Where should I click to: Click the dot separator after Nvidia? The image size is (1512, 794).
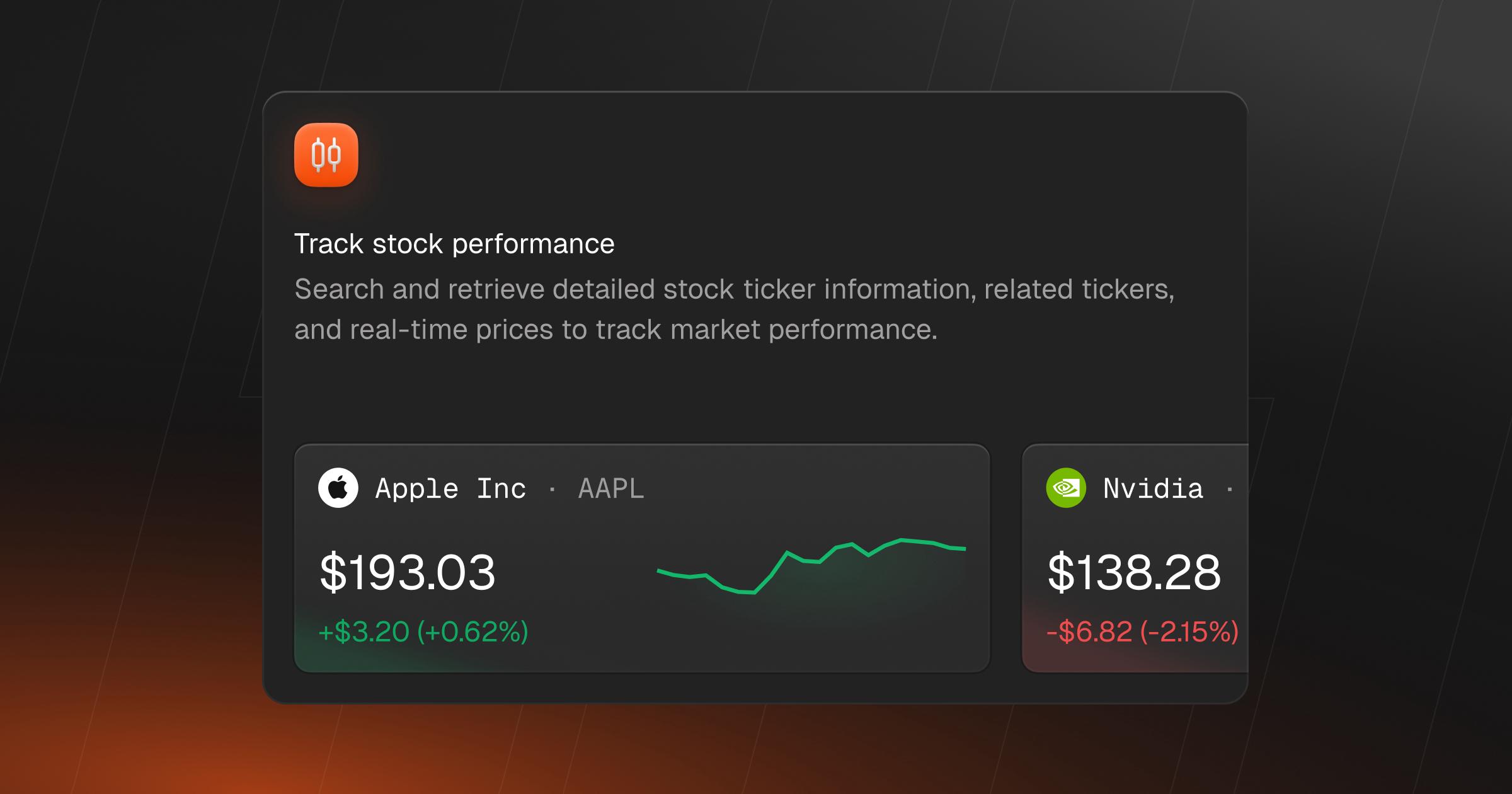[x=1230, y=490]
